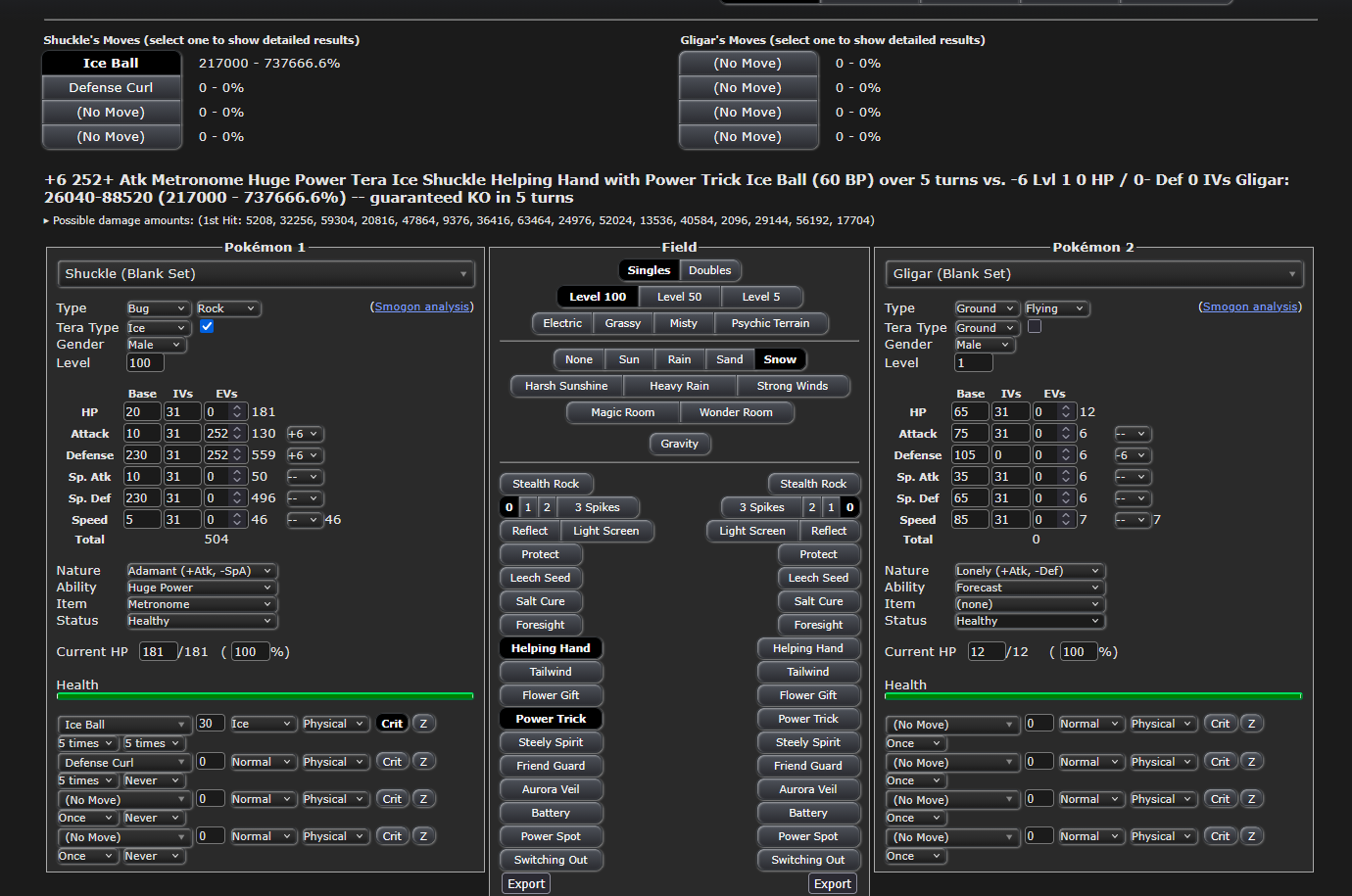The width and height of the screenshot is (1352, 896).
Task: Open Gligar's Healthy status dropdown
Action: (1030, 621)
